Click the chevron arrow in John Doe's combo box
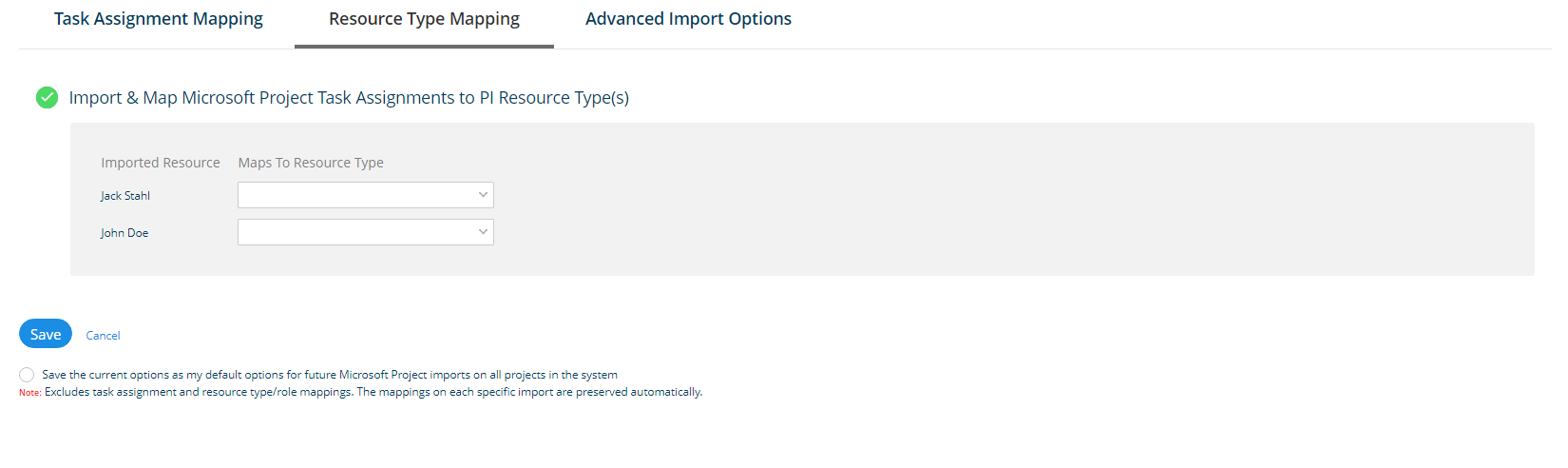This screenshot has width=1568, height=468. (x=483, y=232)
